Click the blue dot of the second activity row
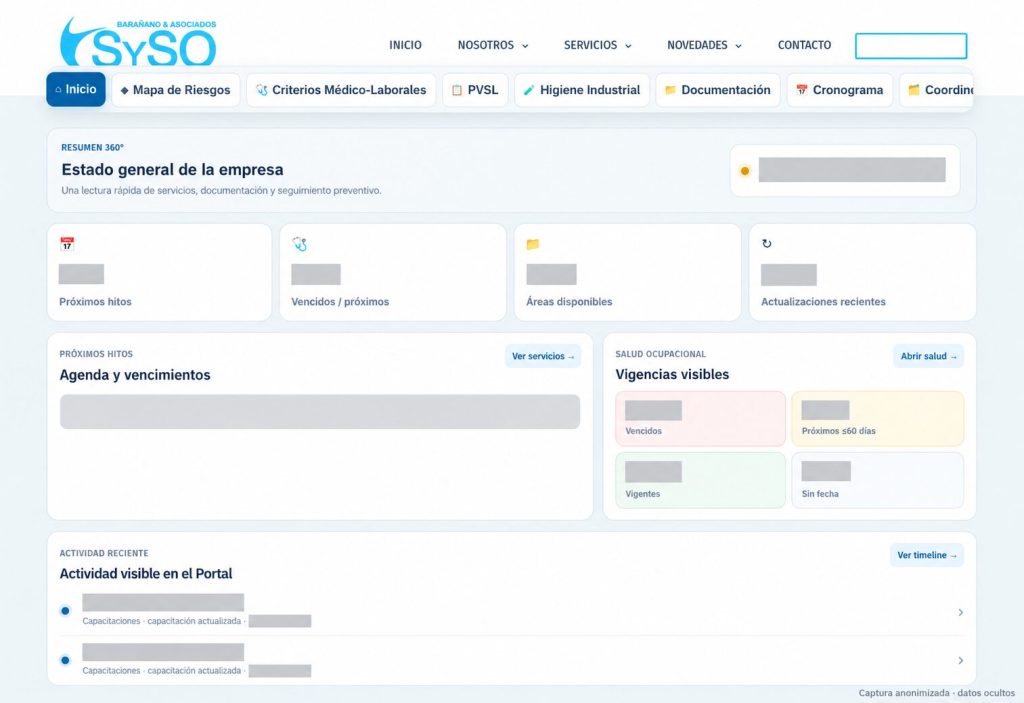The image size is (1024, 703). pos(65,660)
